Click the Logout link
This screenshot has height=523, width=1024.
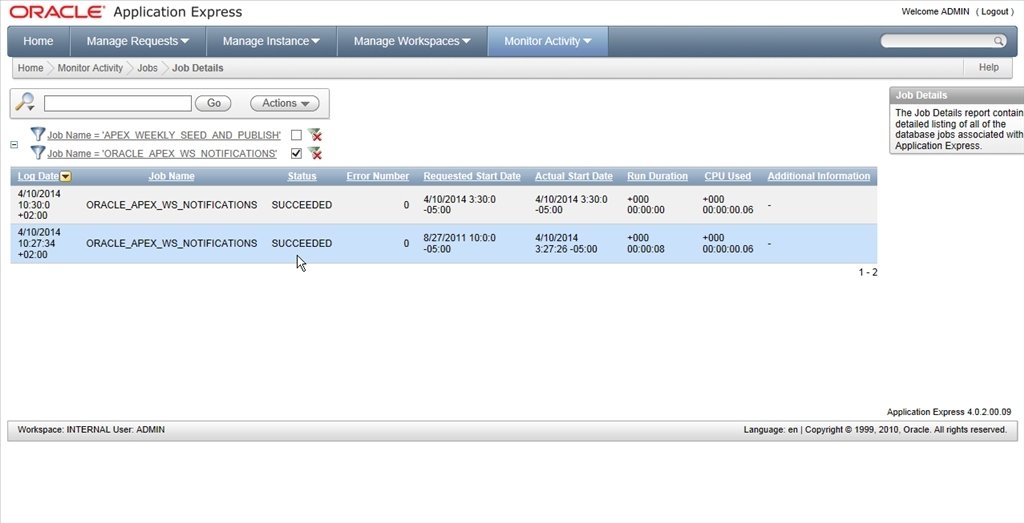pyautogui.click(x=994, y=12)
